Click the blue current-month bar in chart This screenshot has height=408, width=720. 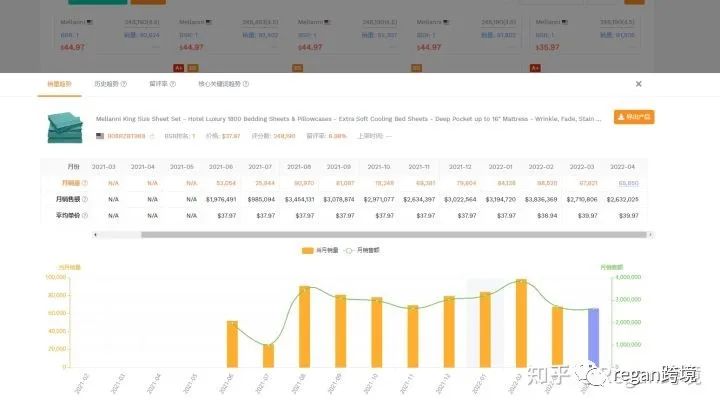pyautogui.click(x=593, y=338)
